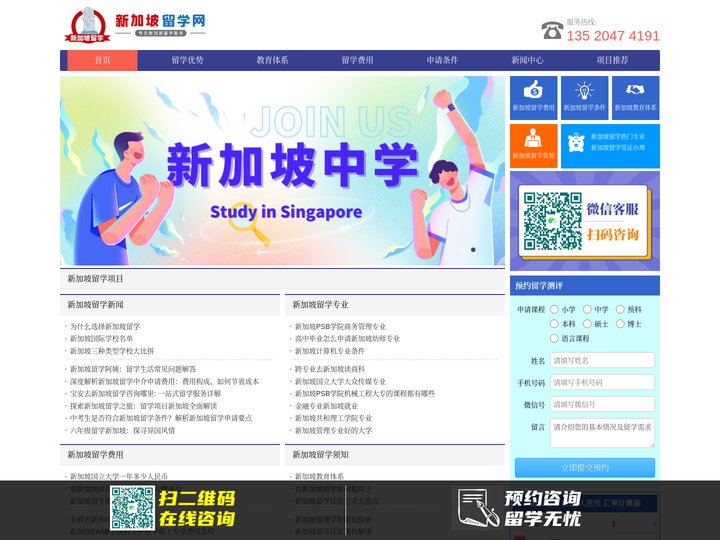Open link 为什么选择新加坡留学

[x=105, y=326]
